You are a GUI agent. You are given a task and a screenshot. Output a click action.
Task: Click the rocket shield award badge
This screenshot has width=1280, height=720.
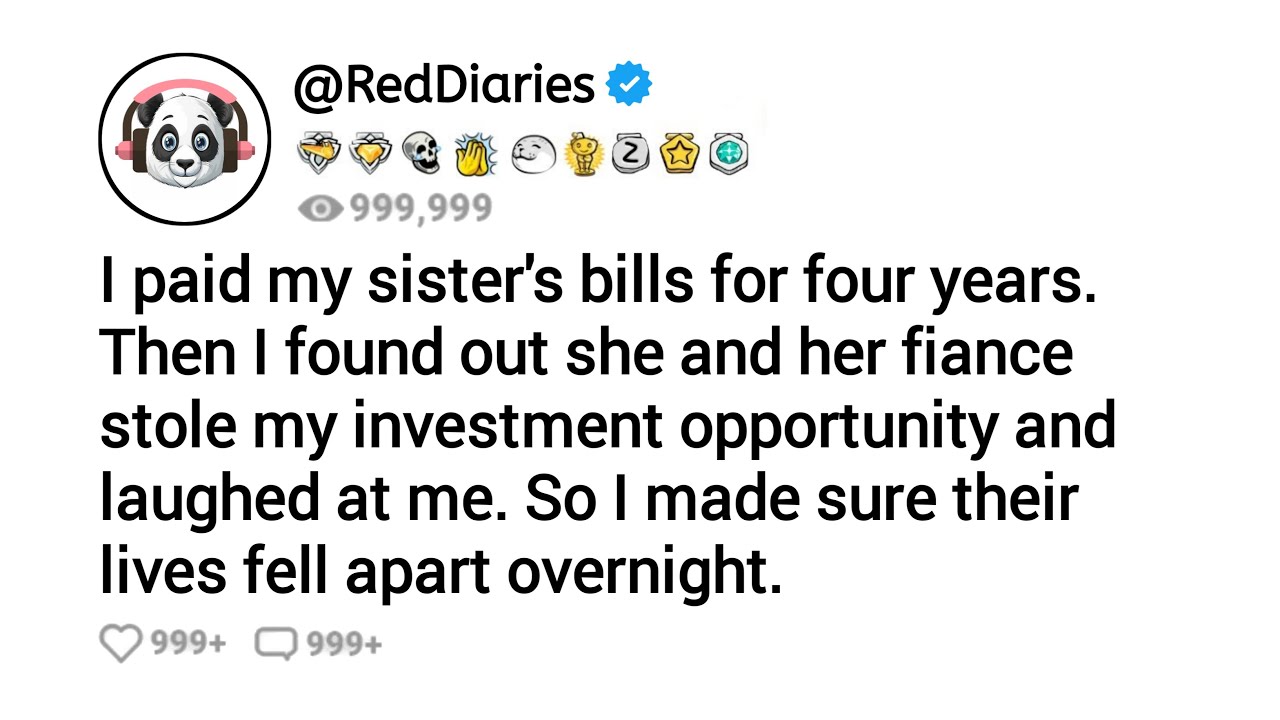point(319,154)
